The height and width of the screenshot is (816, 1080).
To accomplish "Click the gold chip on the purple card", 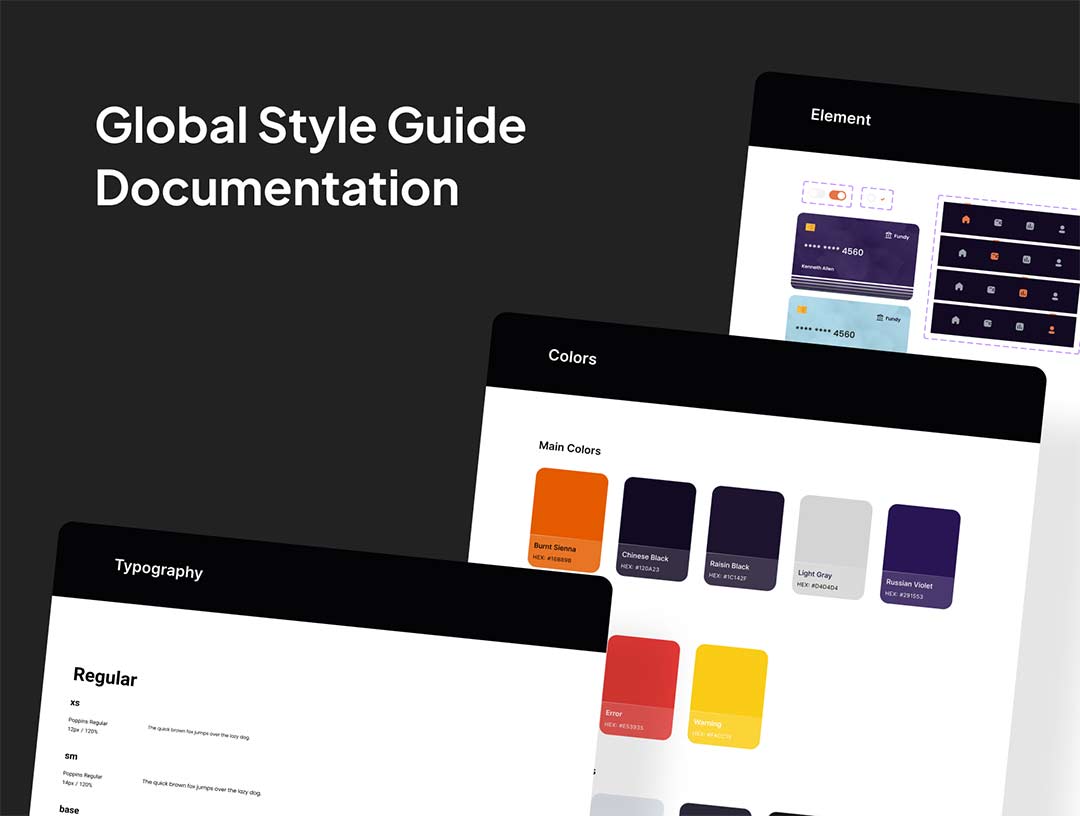I will [811, 228].
